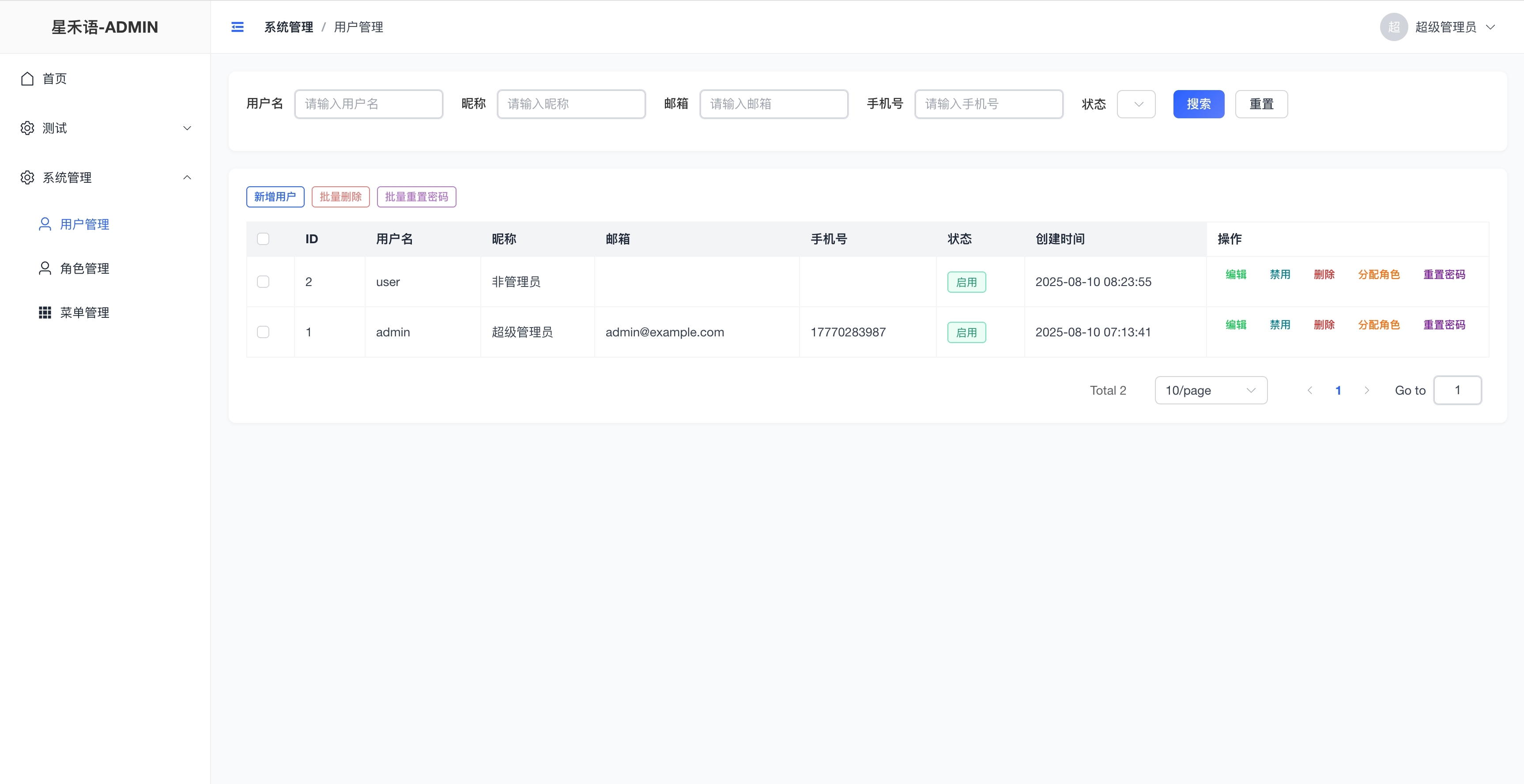Click the grid icon beside 菜单管理

click(x=45, y=313)
